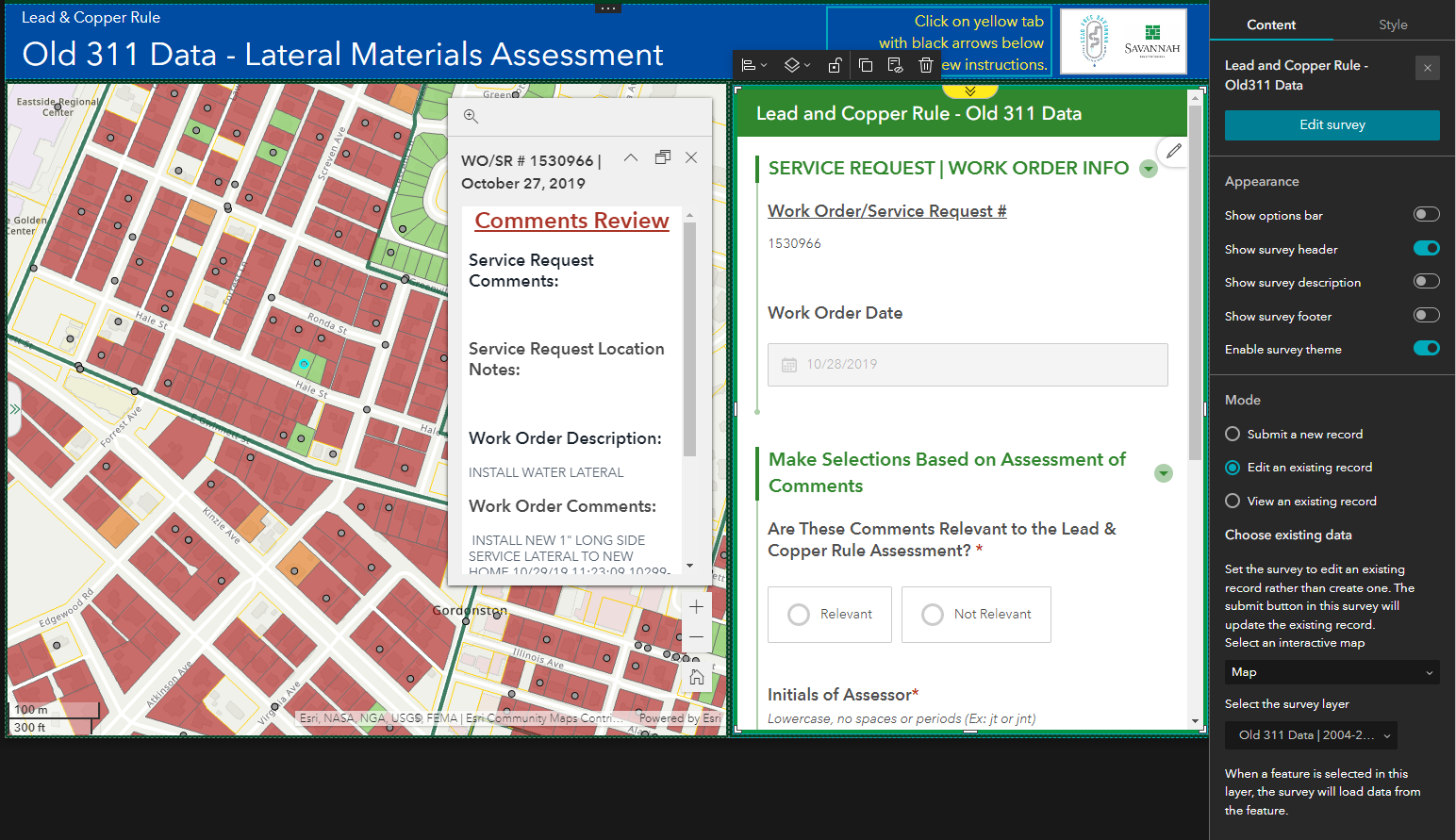Select the Relevant radio option
This screenshot has width=1456, height=840.
point(799,614)
